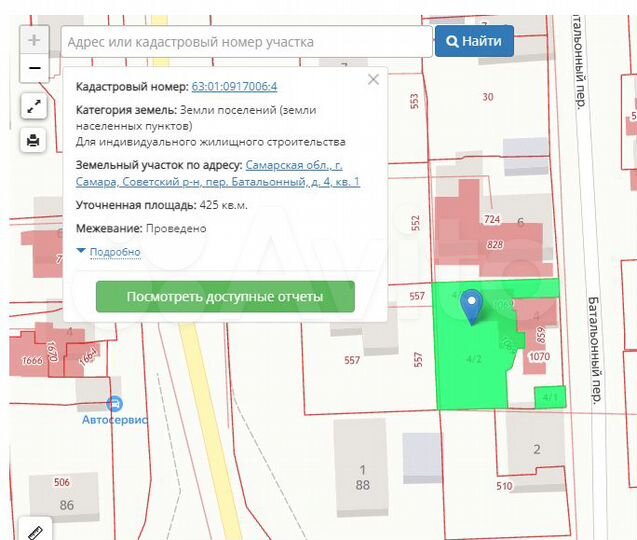Close the cadastral info popup
The height and width of the screenshot is (540, 637).
click(373, 79)
